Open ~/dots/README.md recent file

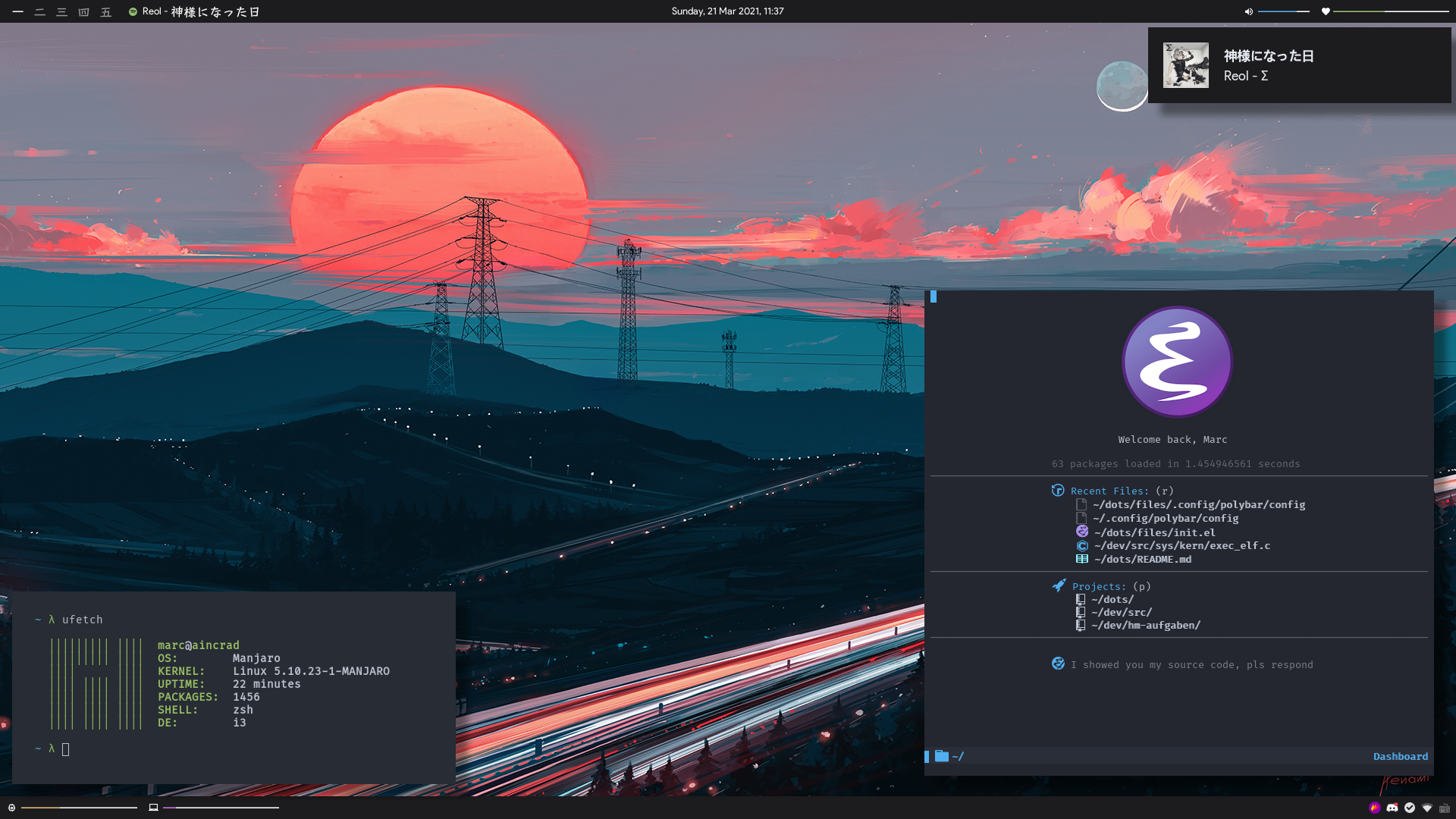pyautogui.click(x=1142, y=560)
